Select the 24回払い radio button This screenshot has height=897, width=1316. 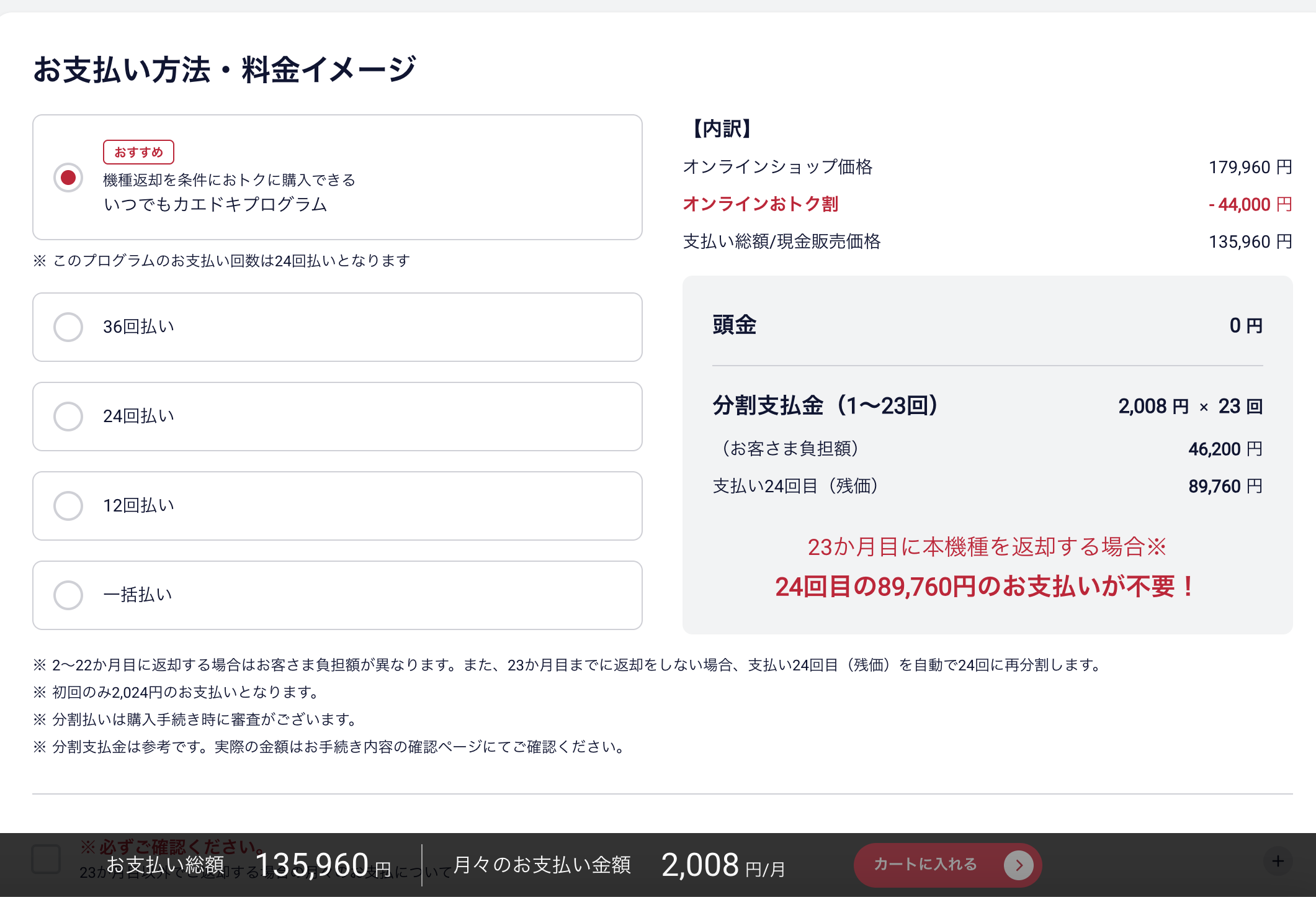tap(68, 417)
